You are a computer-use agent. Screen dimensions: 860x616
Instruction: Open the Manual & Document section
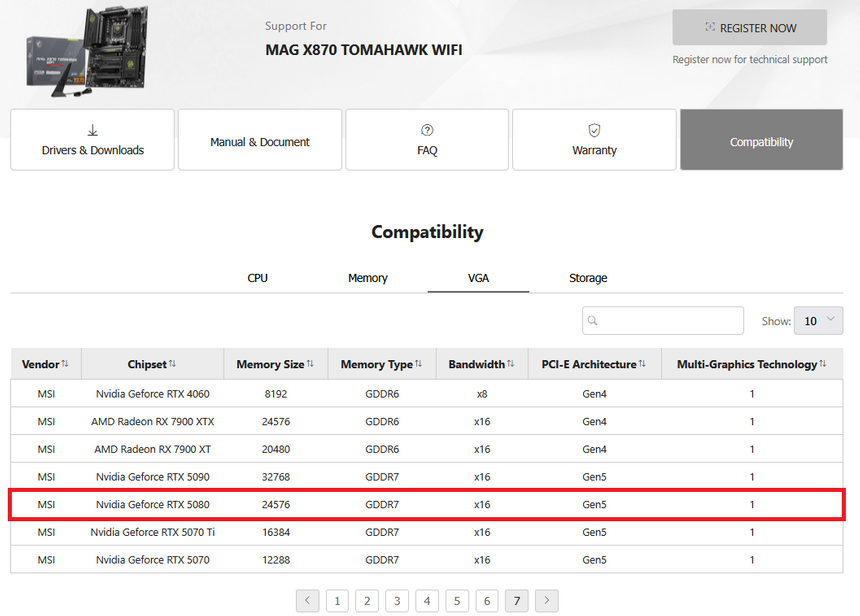pos(260,142)
